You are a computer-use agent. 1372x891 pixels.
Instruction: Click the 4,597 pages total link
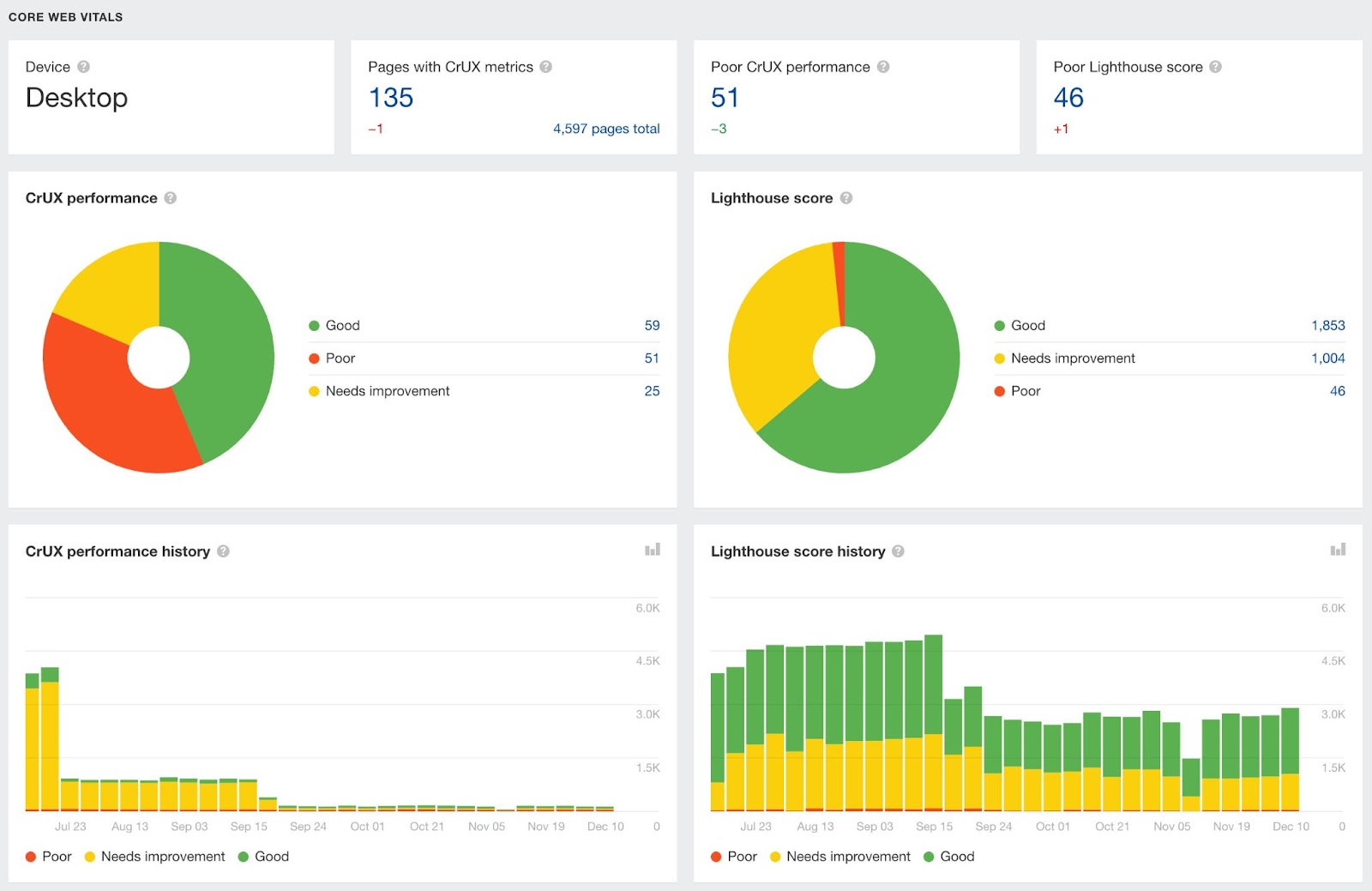606,128
